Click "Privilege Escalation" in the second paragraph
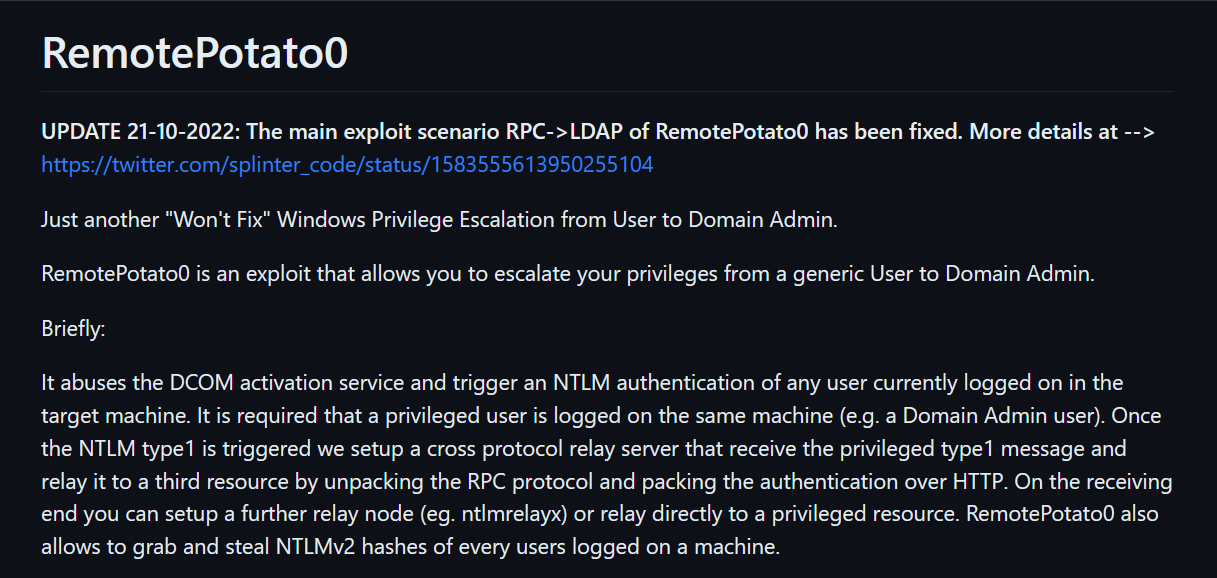This screenshot has width=1217, height=578. coord(456,219)
